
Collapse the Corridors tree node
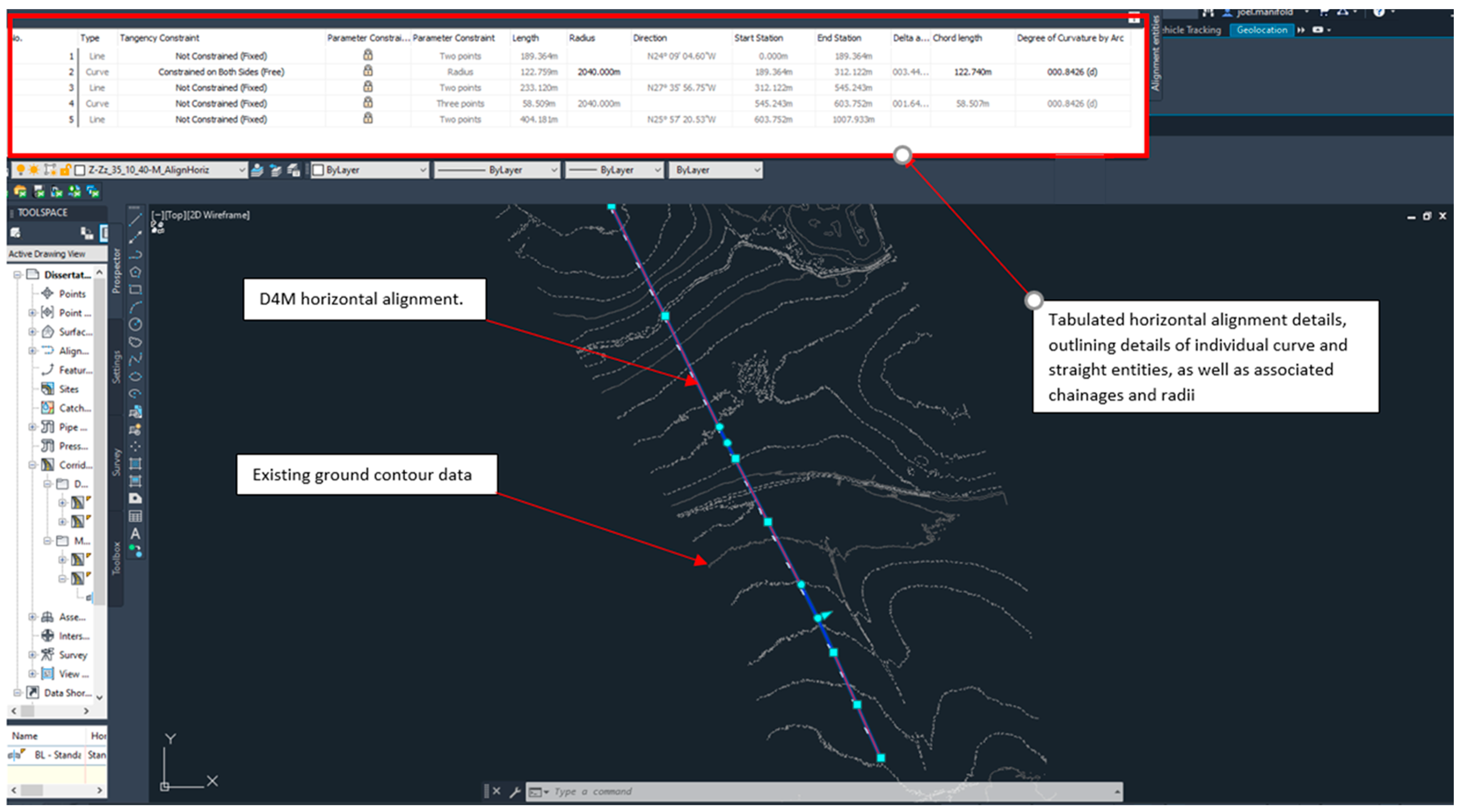pyautogui.click(x=32, y=465)
